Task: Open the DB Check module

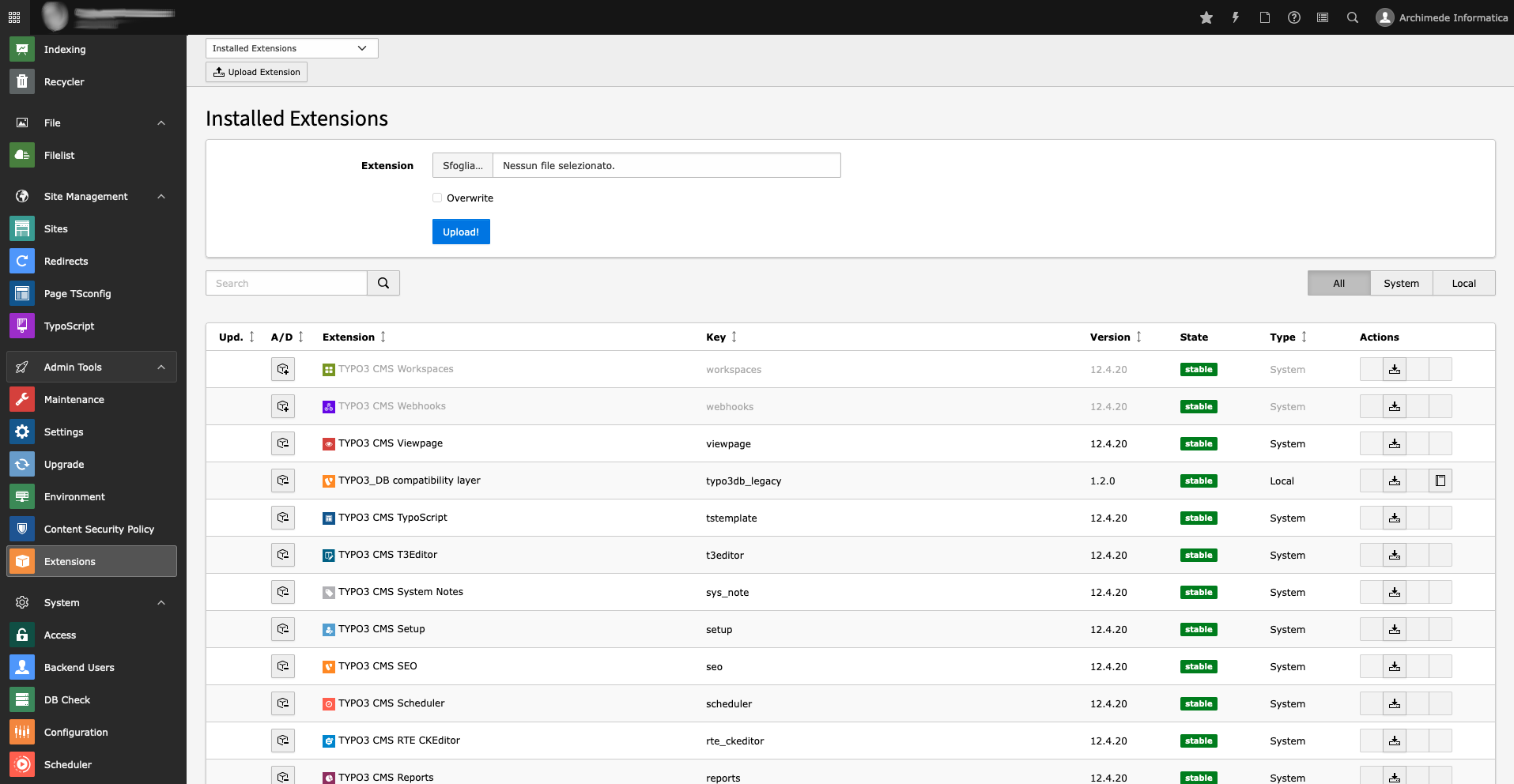Action: click(x=92, y=699)
